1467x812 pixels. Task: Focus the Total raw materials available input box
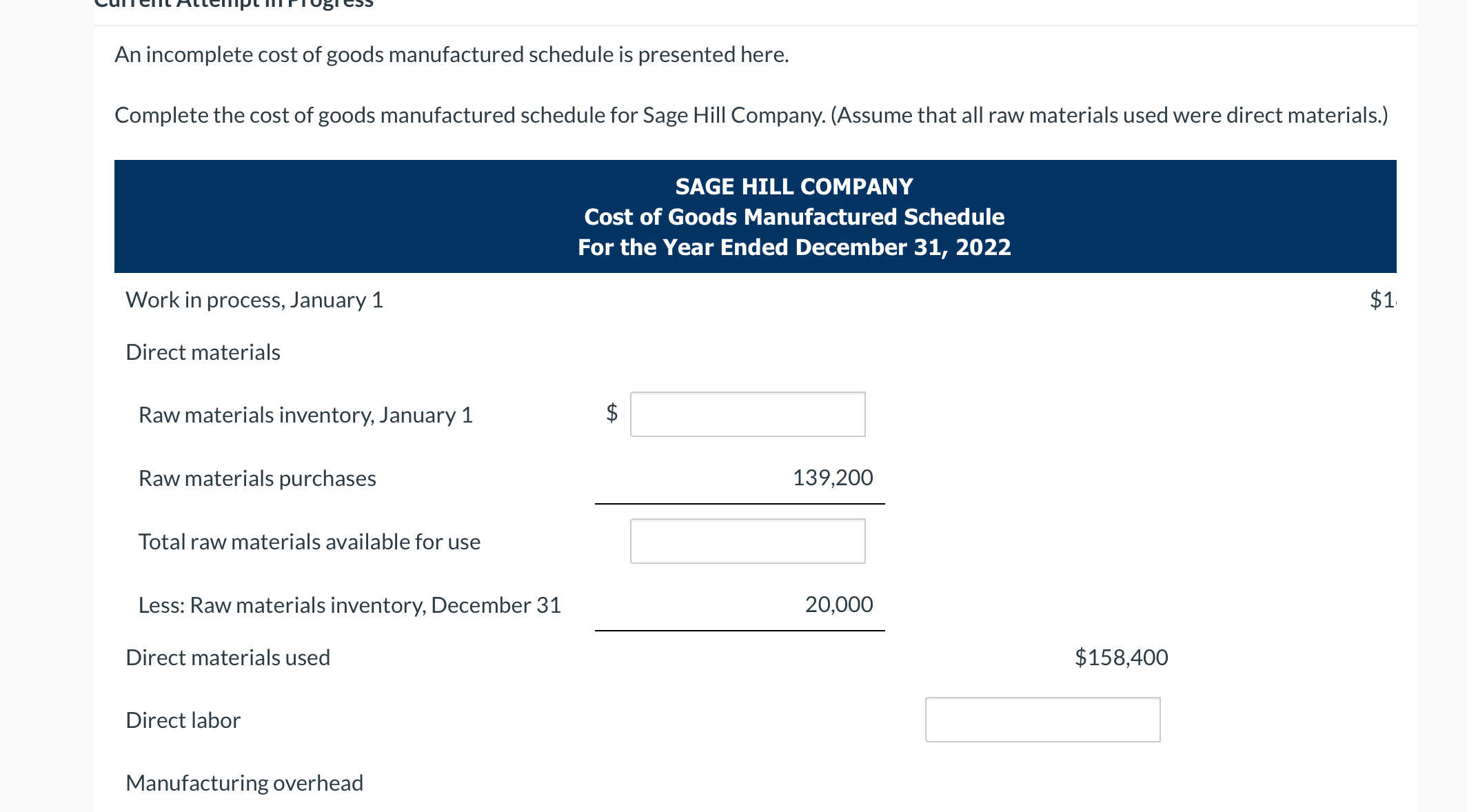pos(748,541)
